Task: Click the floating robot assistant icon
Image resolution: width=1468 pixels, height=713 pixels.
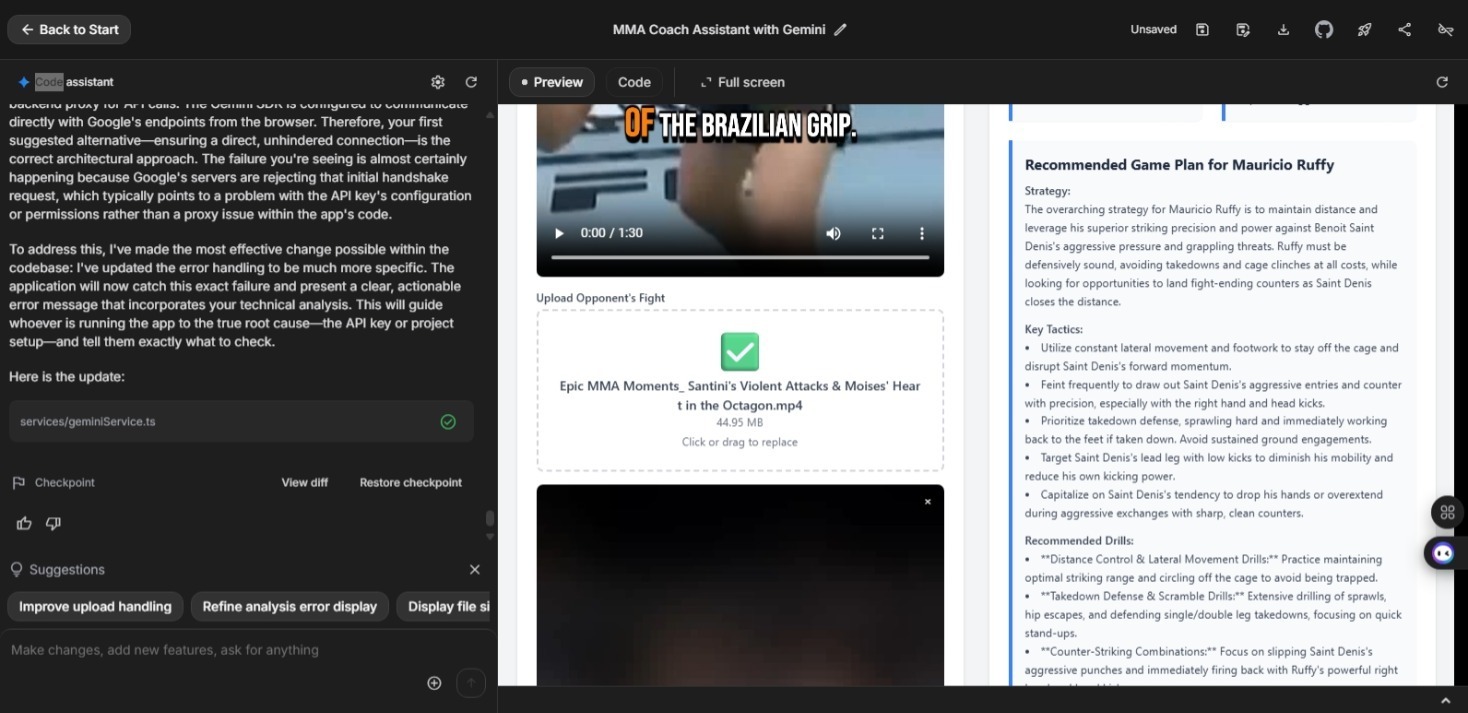Action: pos(1443,553)
